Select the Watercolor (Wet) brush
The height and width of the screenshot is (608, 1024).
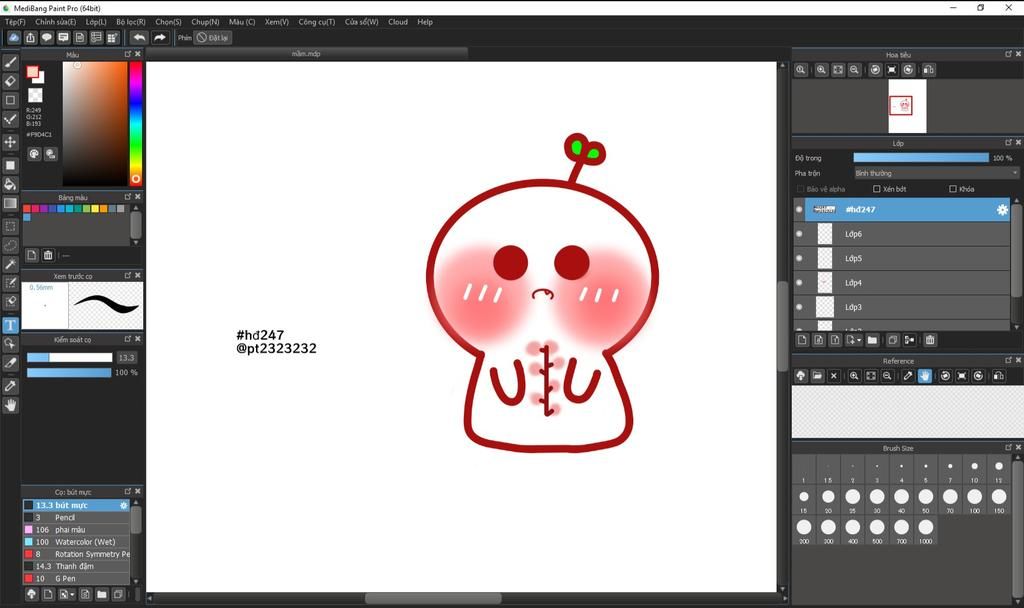click(x=76, y=542)
